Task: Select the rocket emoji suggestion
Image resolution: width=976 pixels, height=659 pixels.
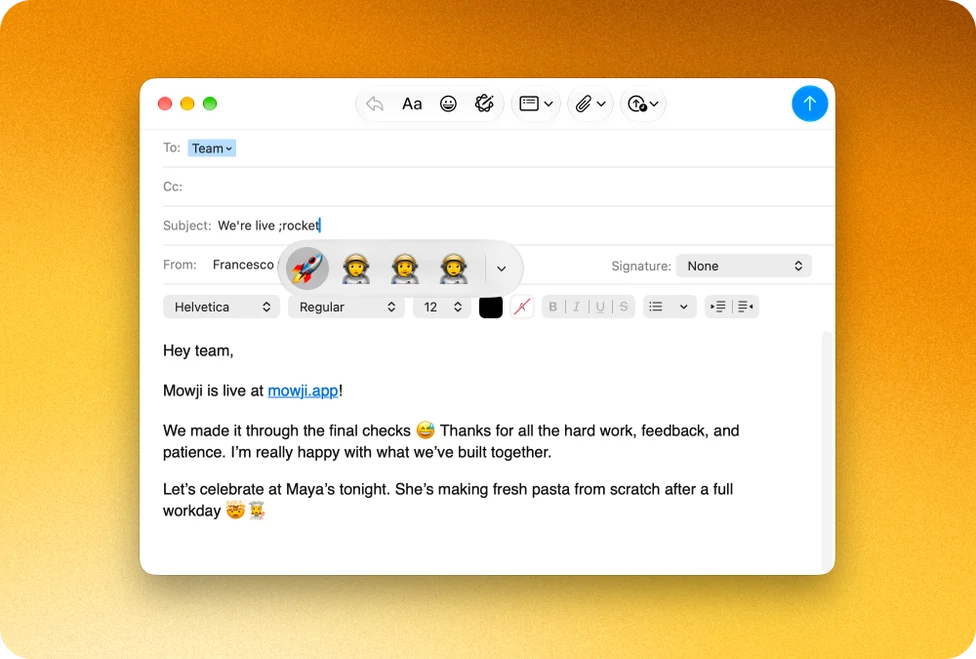Action: (307, 269)
